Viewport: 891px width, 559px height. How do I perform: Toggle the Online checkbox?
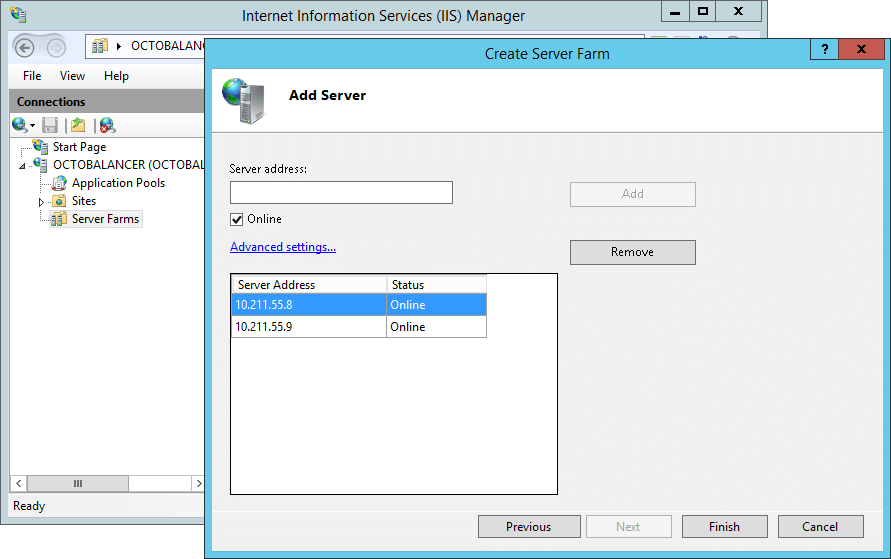pos(237,219)
